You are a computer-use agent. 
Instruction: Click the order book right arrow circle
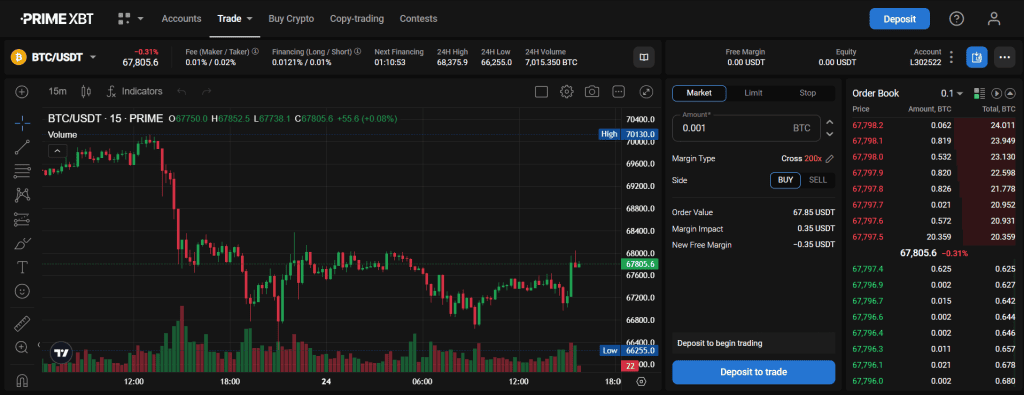pos(997,93)
